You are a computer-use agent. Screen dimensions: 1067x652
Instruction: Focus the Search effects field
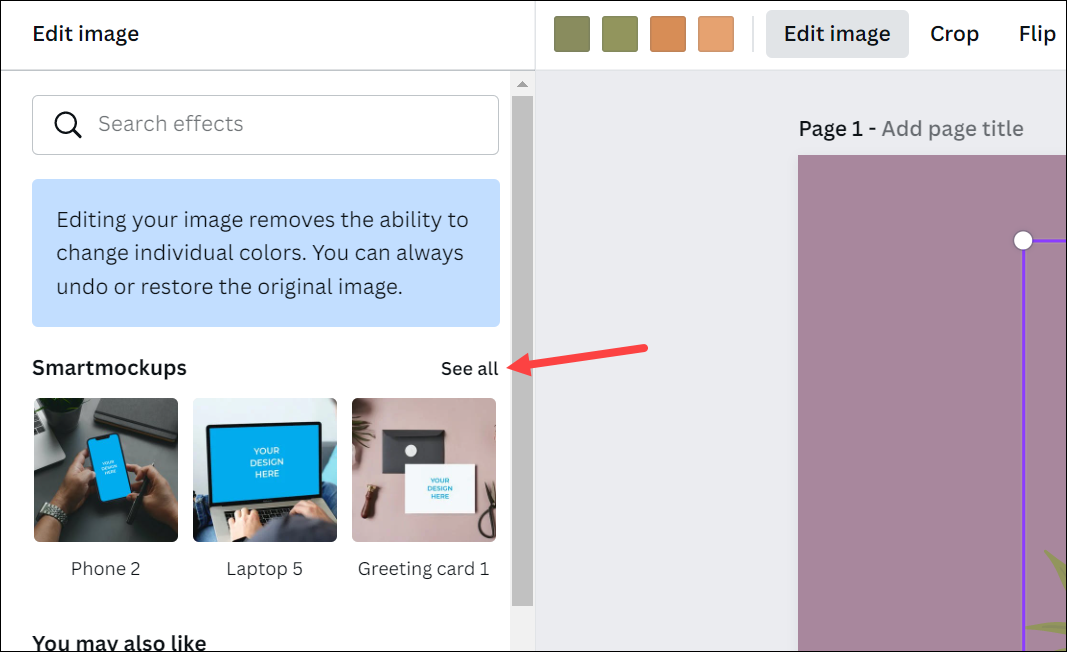coord(265,125)
